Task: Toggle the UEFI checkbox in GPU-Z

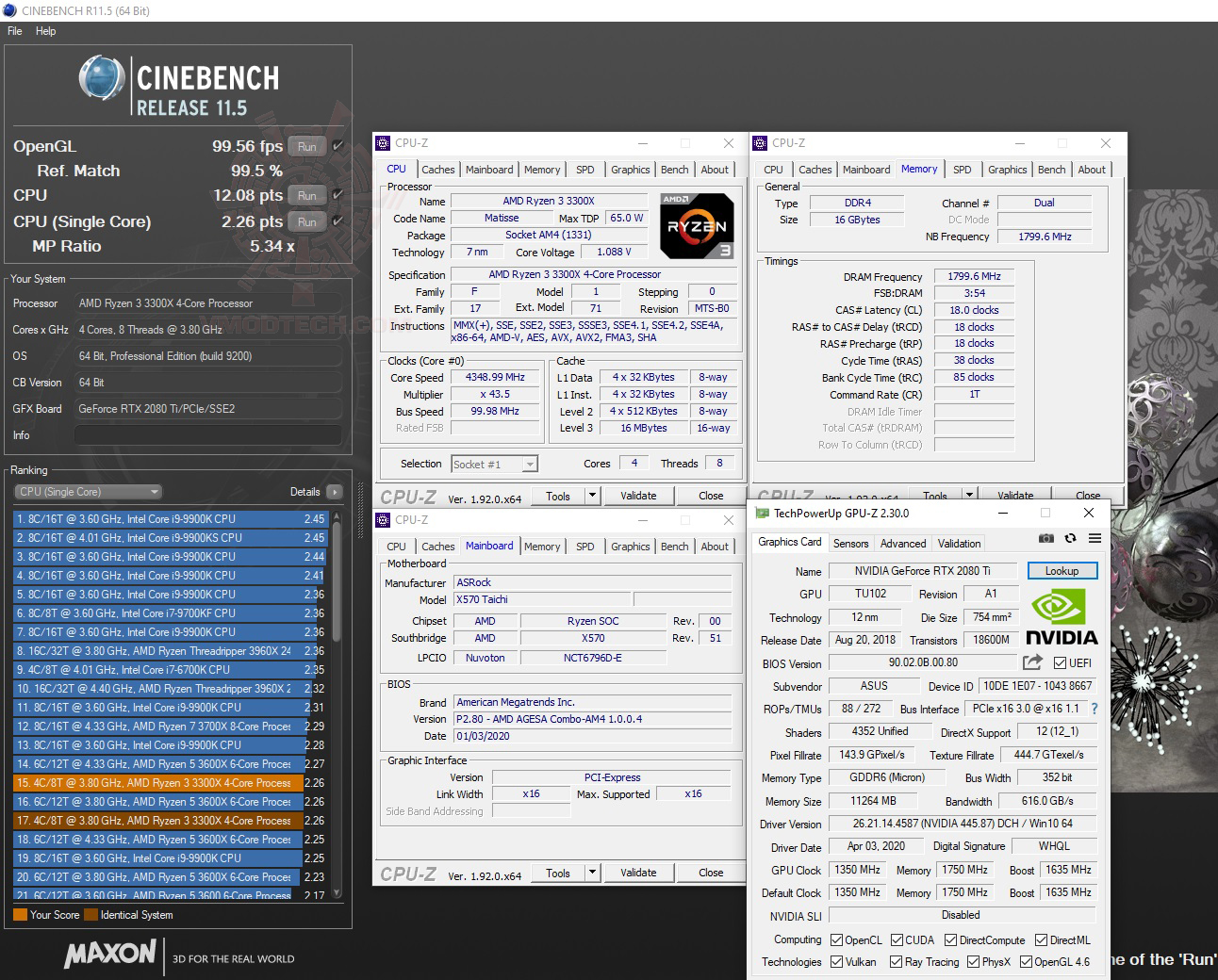Action: click(x=1060, y=662)
